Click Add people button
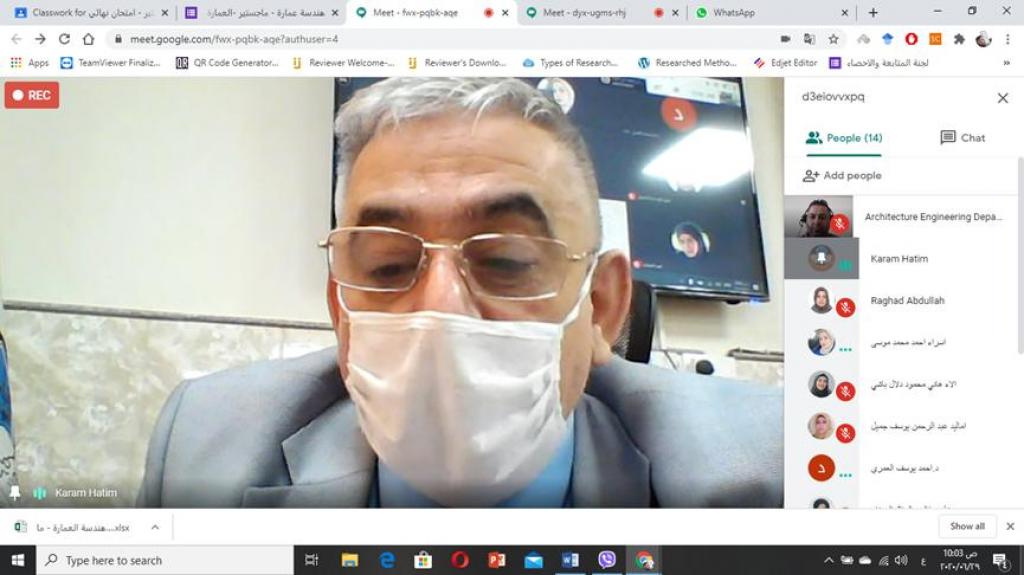This screenshot has height=575, width=1024. pos(842,176)
